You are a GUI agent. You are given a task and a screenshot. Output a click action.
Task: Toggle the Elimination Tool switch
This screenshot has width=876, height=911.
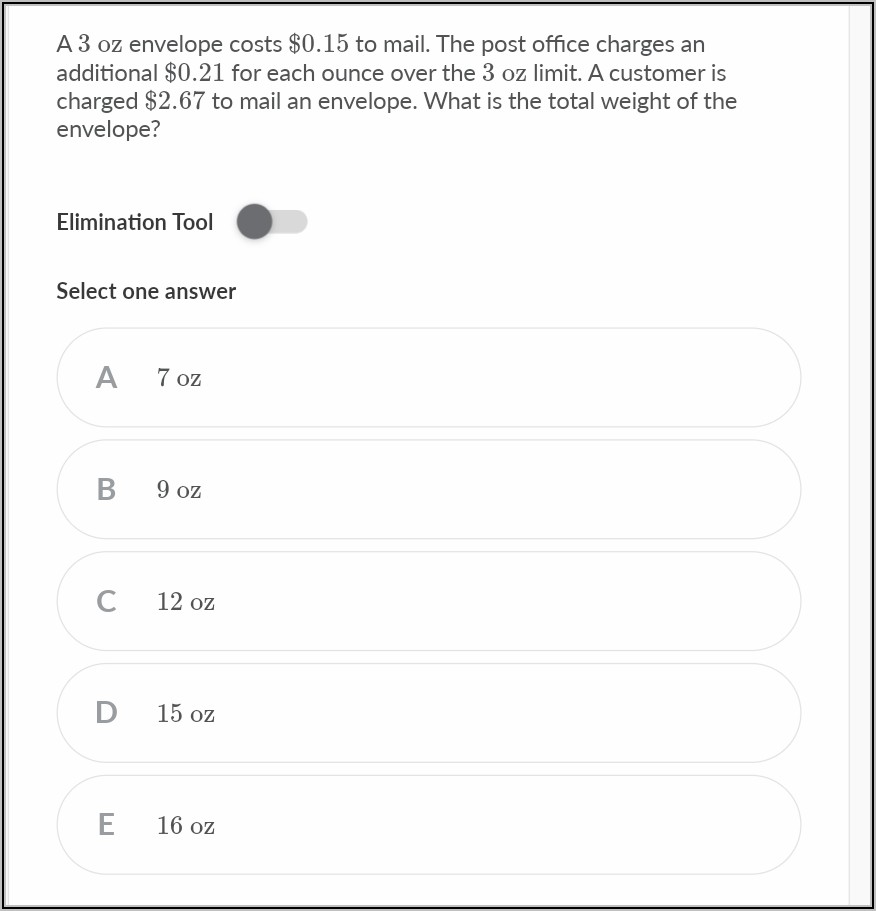pos(271,222)
